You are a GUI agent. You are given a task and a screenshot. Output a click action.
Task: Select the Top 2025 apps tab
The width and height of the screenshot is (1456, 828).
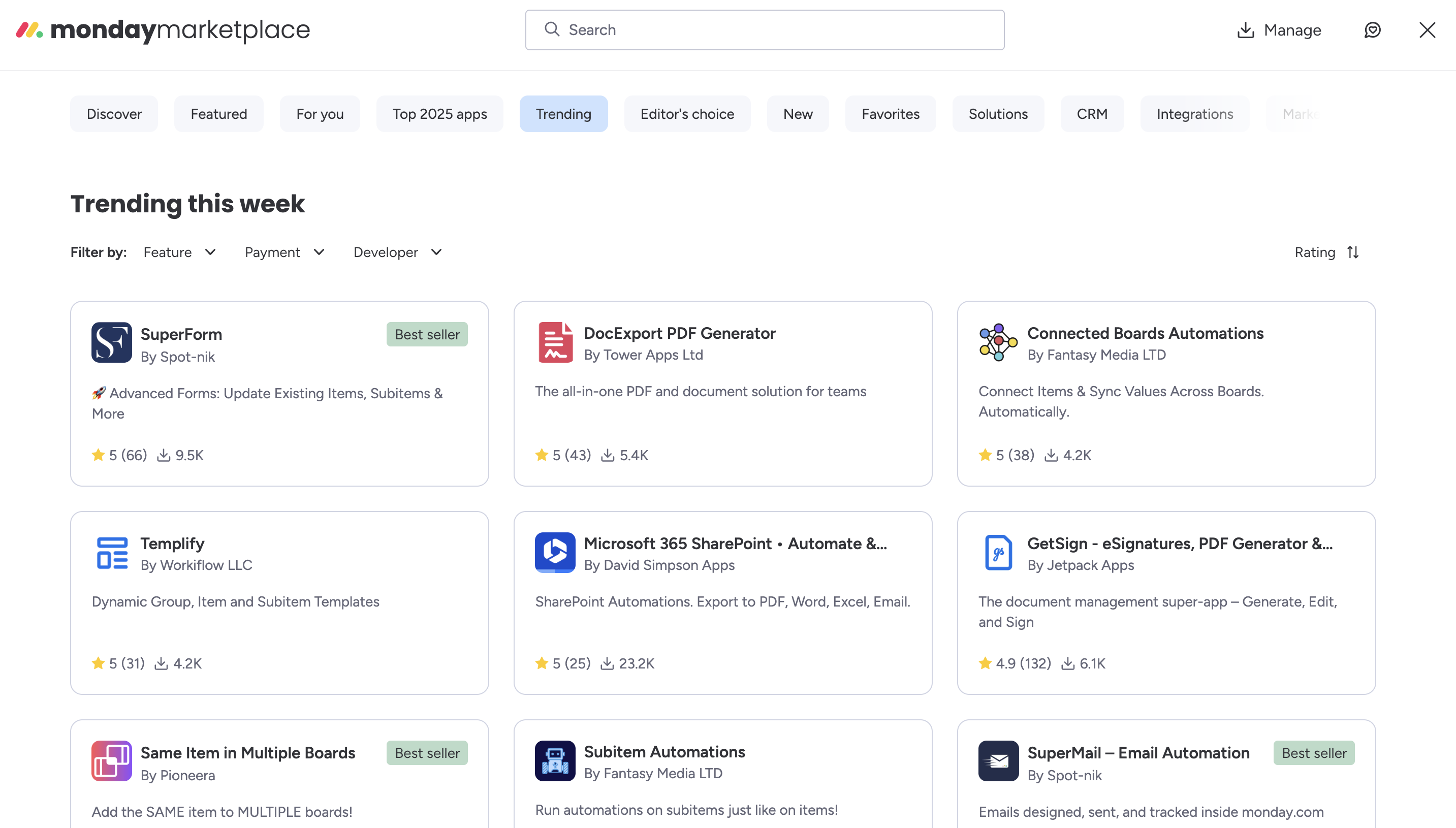(439, 114)
